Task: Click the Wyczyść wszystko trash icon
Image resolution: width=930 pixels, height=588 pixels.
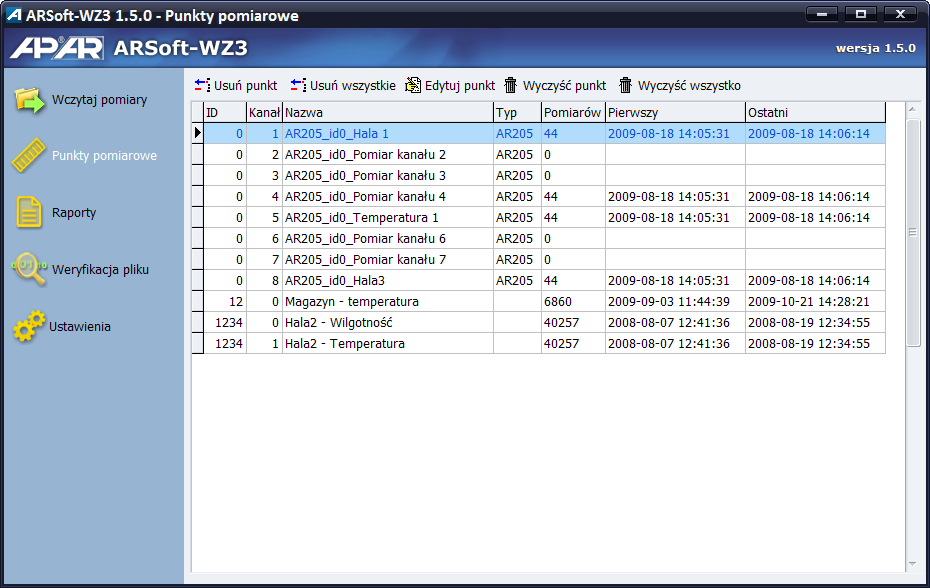Action: pyautogui.click(x=625, y=85)
